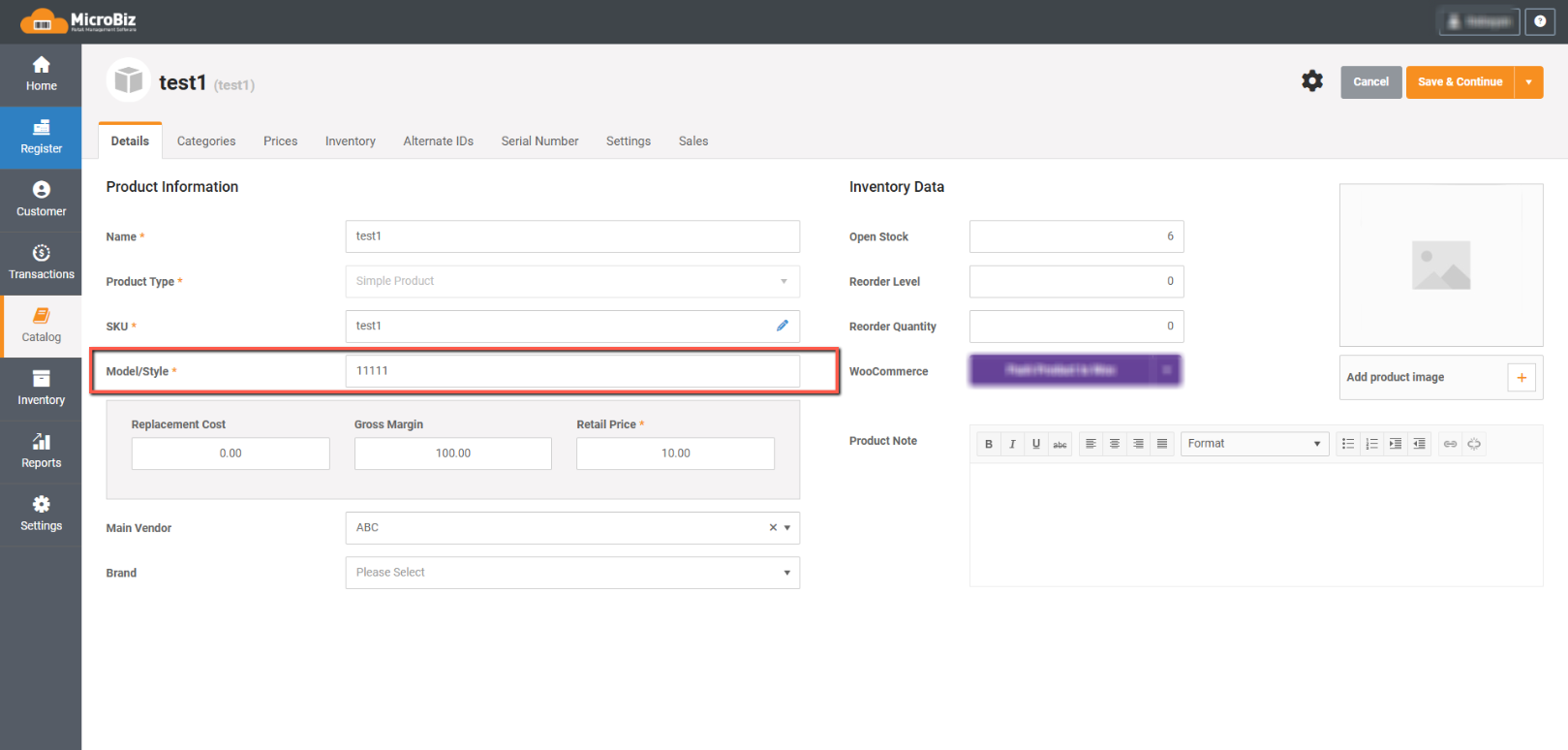Open Inventory in the left sidebar
Viewport: 1568px width, 750px height.
tap(41, 390)
